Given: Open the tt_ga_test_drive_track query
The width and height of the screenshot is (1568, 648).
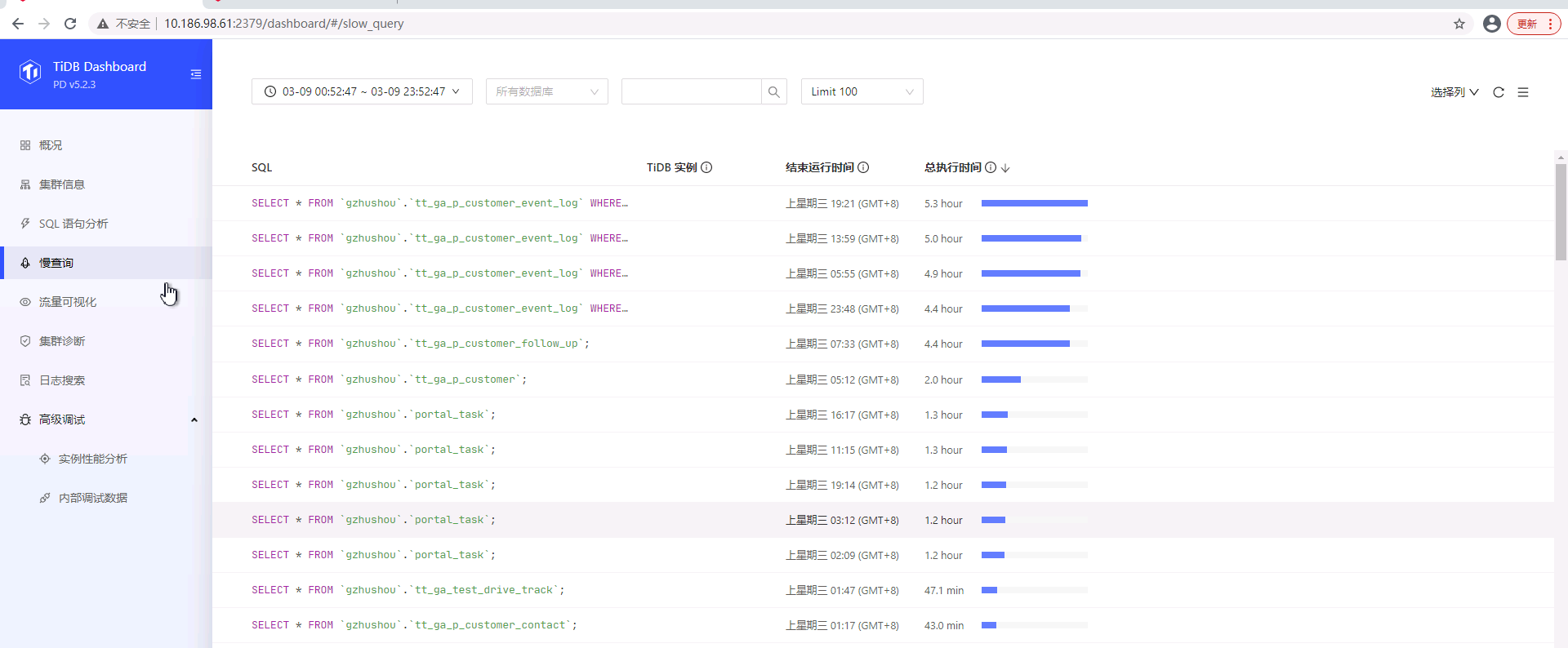Looking at the screenshot, I should [408, 590].
